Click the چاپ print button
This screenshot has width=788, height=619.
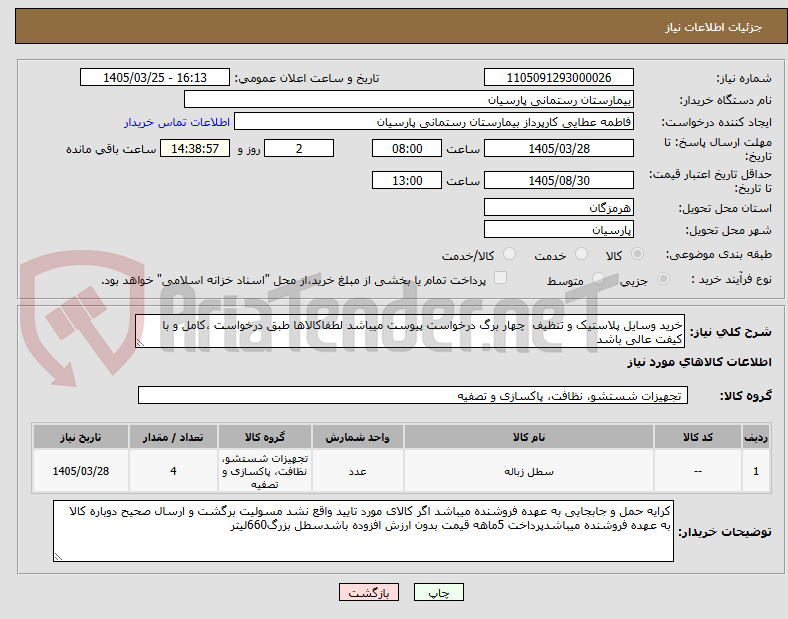(x=438, y=592)
